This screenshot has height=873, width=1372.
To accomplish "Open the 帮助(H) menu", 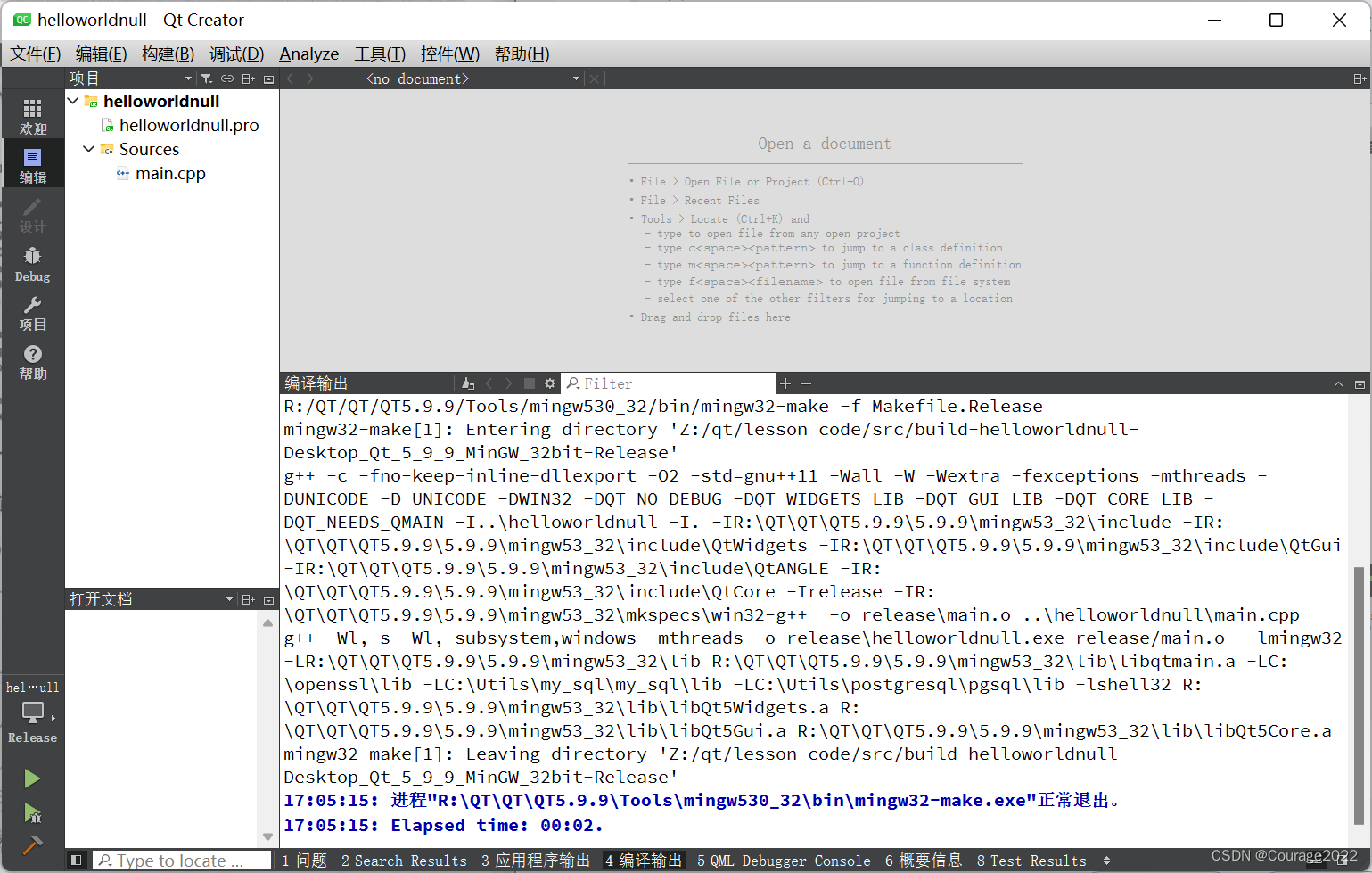I will (522, 54).
